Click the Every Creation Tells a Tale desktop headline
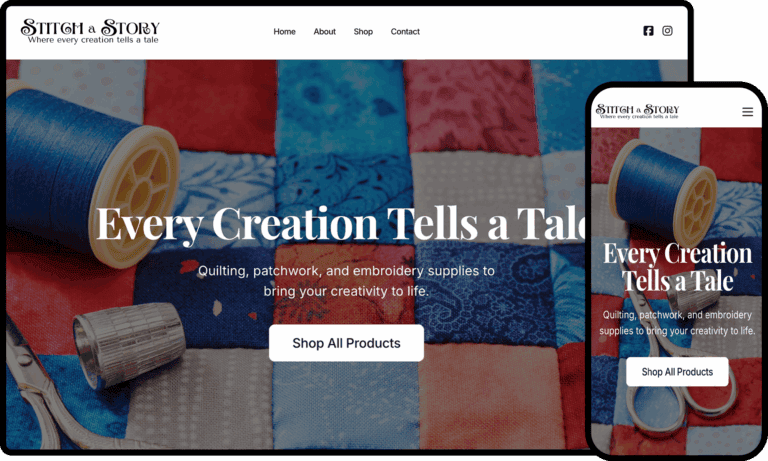The width and height of the screenshot is (768, 461). click(x=341, y=225)
